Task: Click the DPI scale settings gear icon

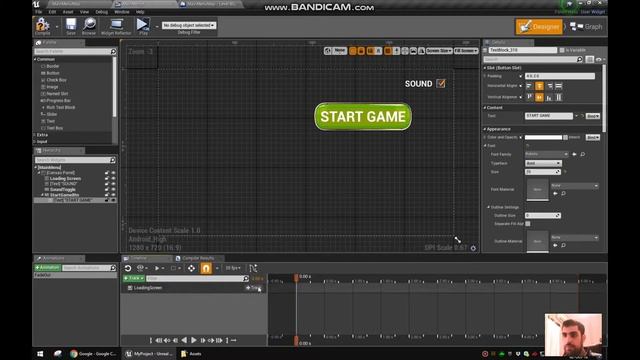Action: point(473,248)
